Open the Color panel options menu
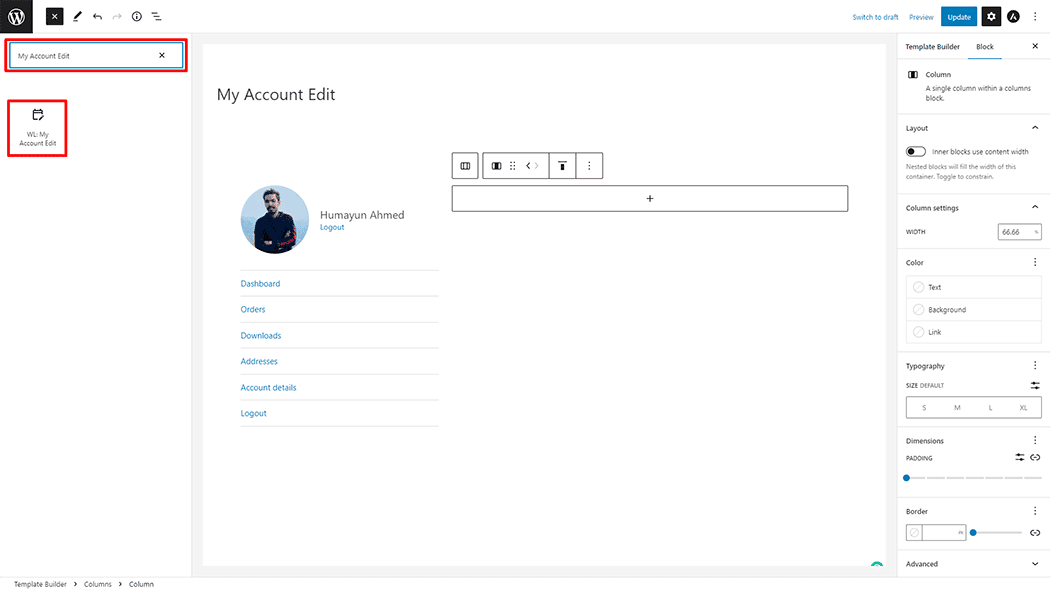Viewport: 1050px width, 590px height. click(1035, 261)
